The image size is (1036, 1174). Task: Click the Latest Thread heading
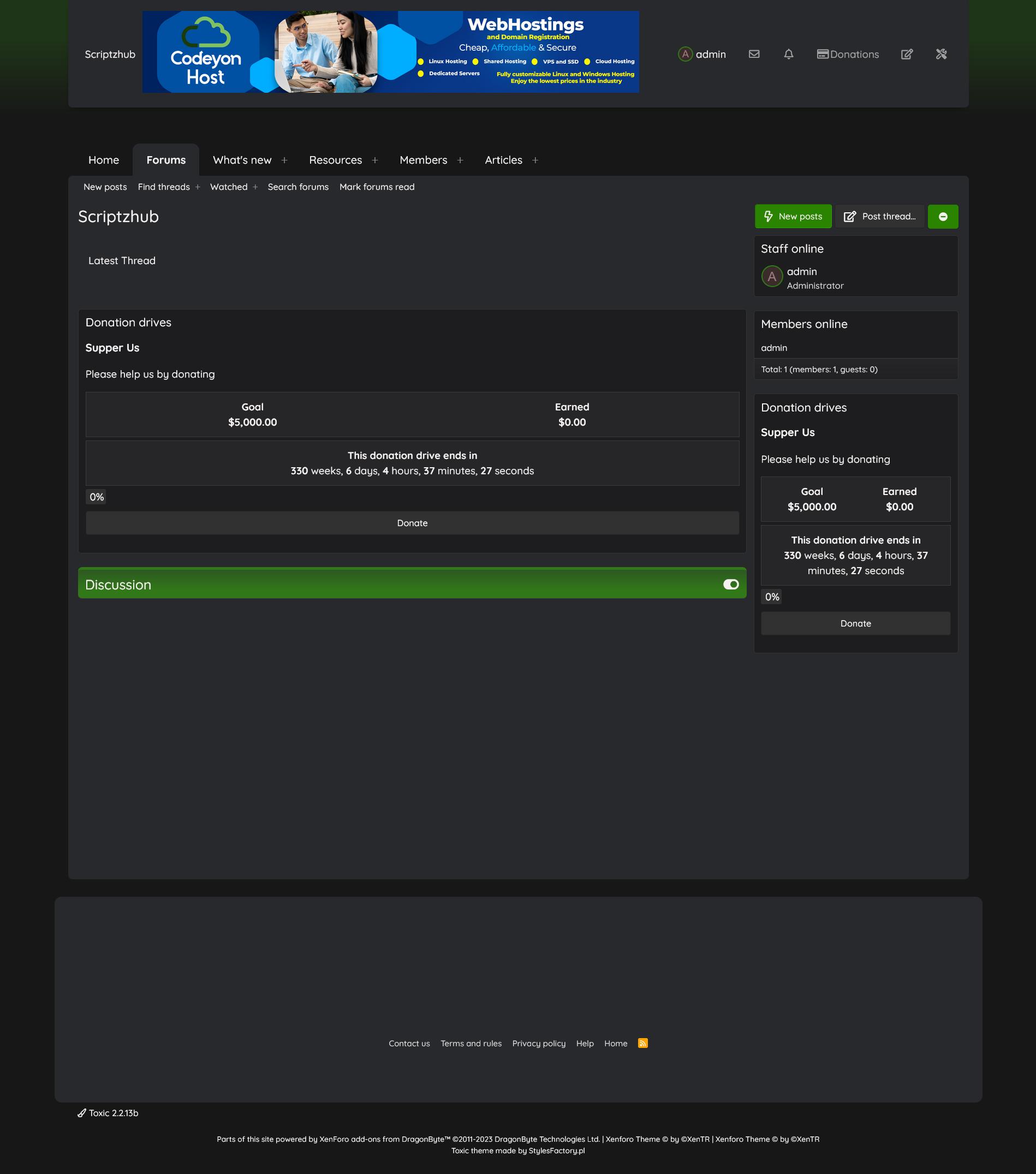tap(122, 261)
